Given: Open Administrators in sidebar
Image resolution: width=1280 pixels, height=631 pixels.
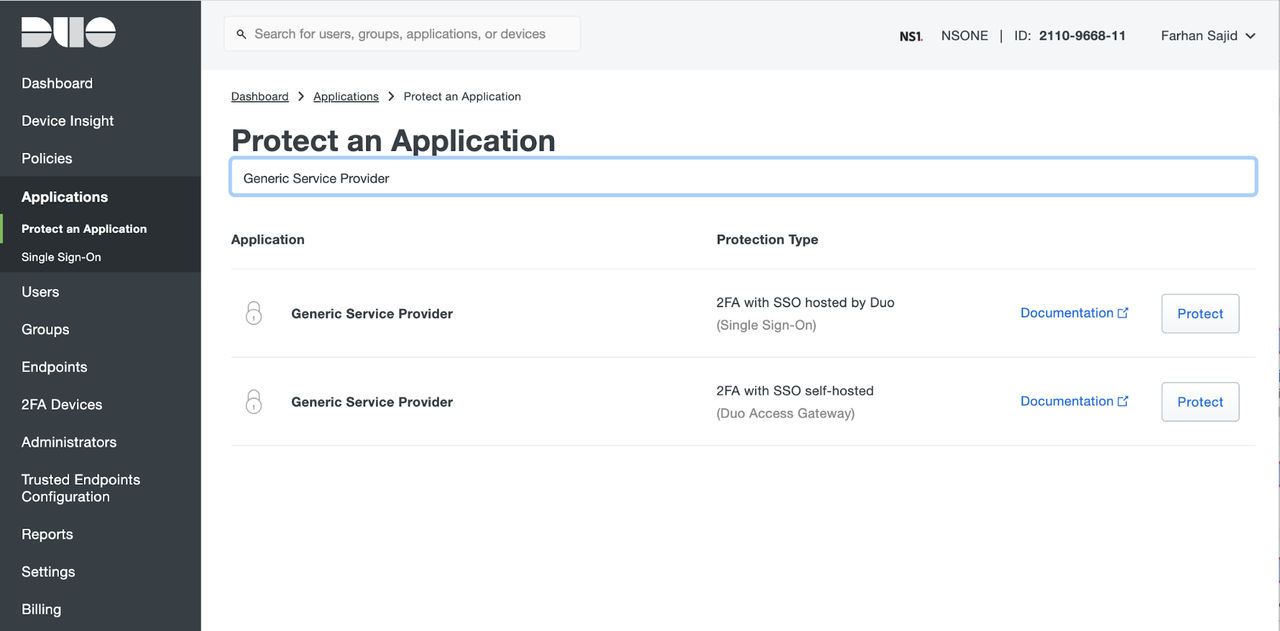Looking at the screenshot, I should 69,442.
